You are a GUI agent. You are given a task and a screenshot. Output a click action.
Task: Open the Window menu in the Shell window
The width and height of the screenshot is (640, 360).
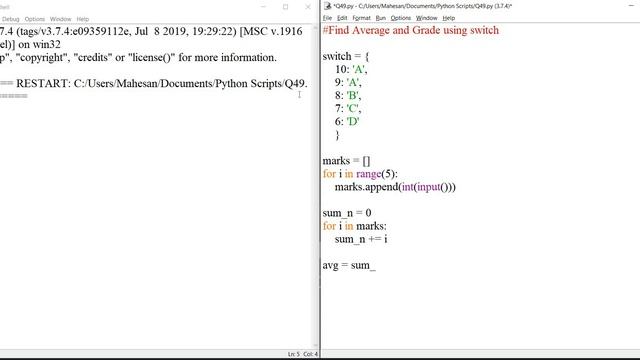click(x=60, y=19)
